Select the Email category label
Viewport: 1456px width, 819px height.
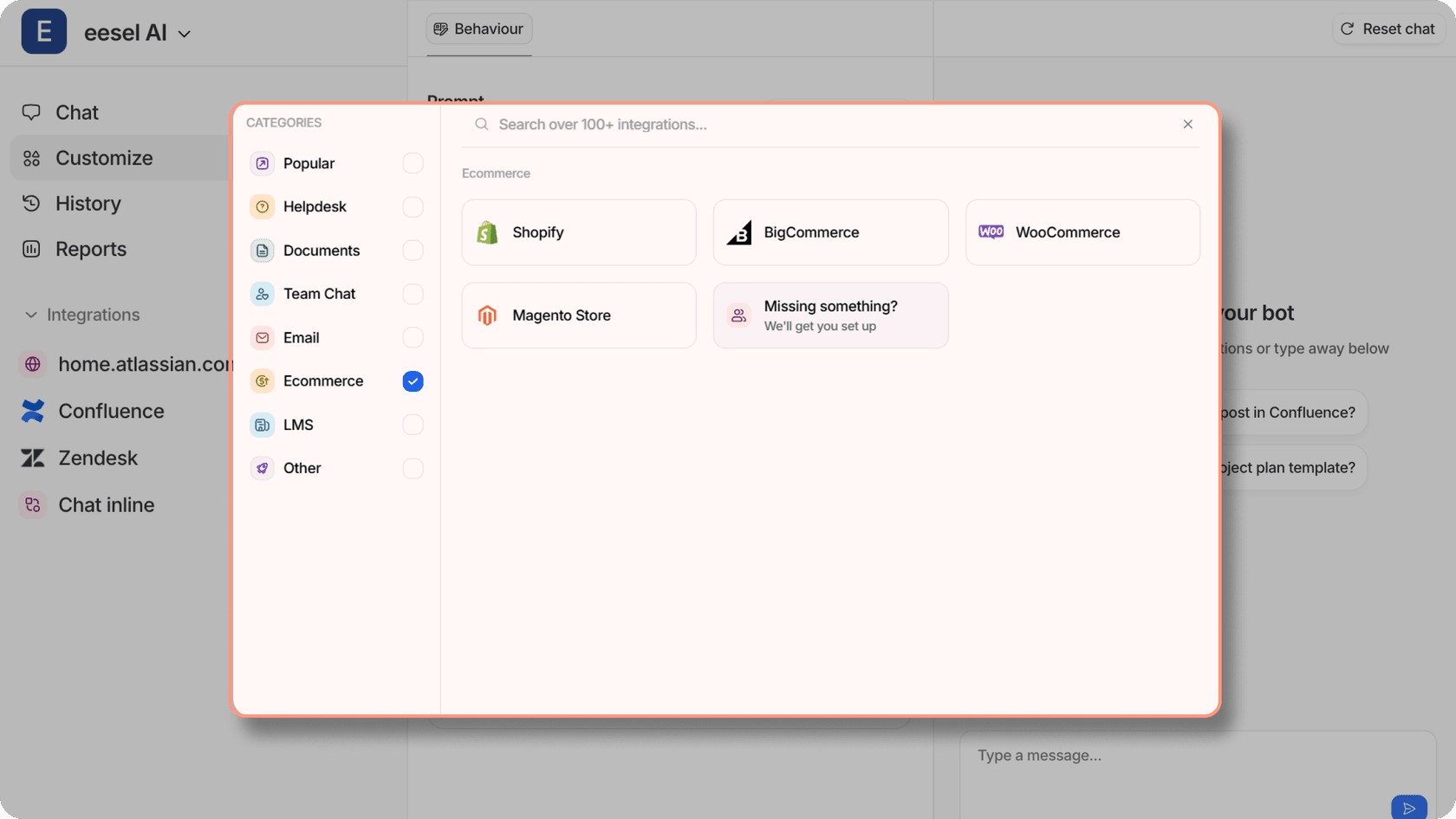(301, 337)
